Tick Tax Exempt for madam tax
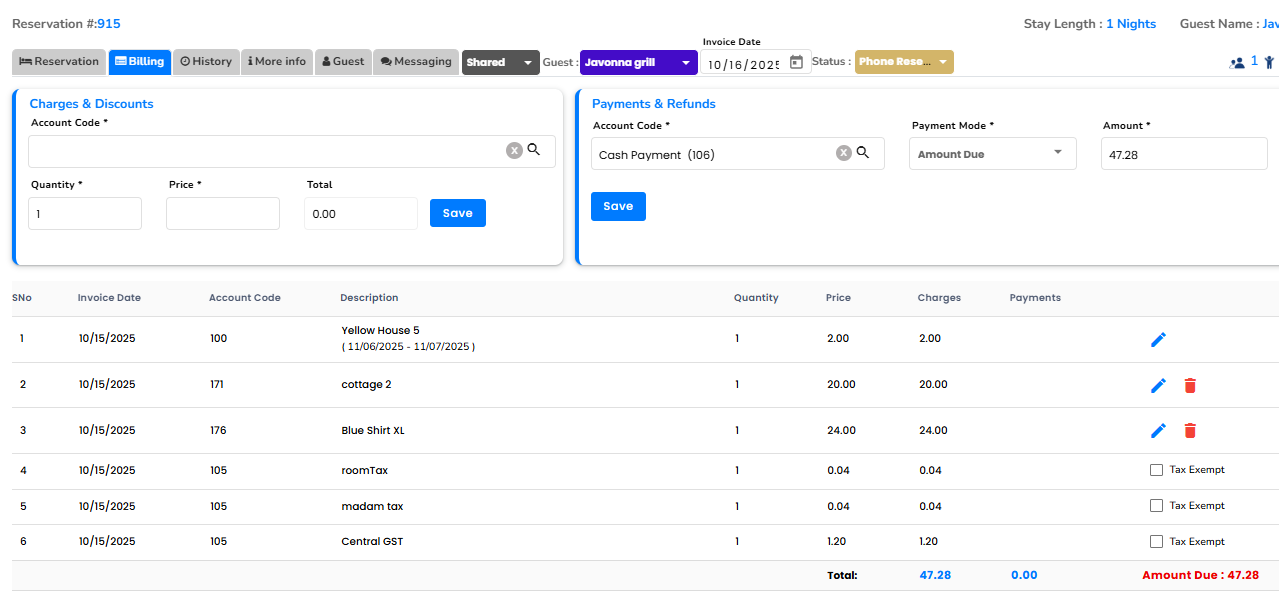 [1156, 506]
